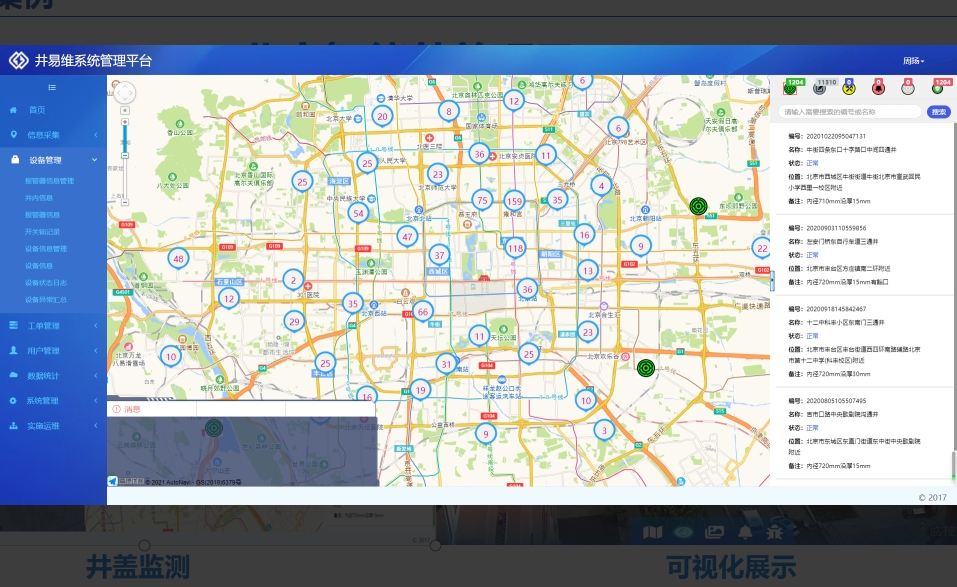Toggle the yellow maintenance filter with the 0 badge
The width and height of the screenshot is (957, 587).
[848, 87]
